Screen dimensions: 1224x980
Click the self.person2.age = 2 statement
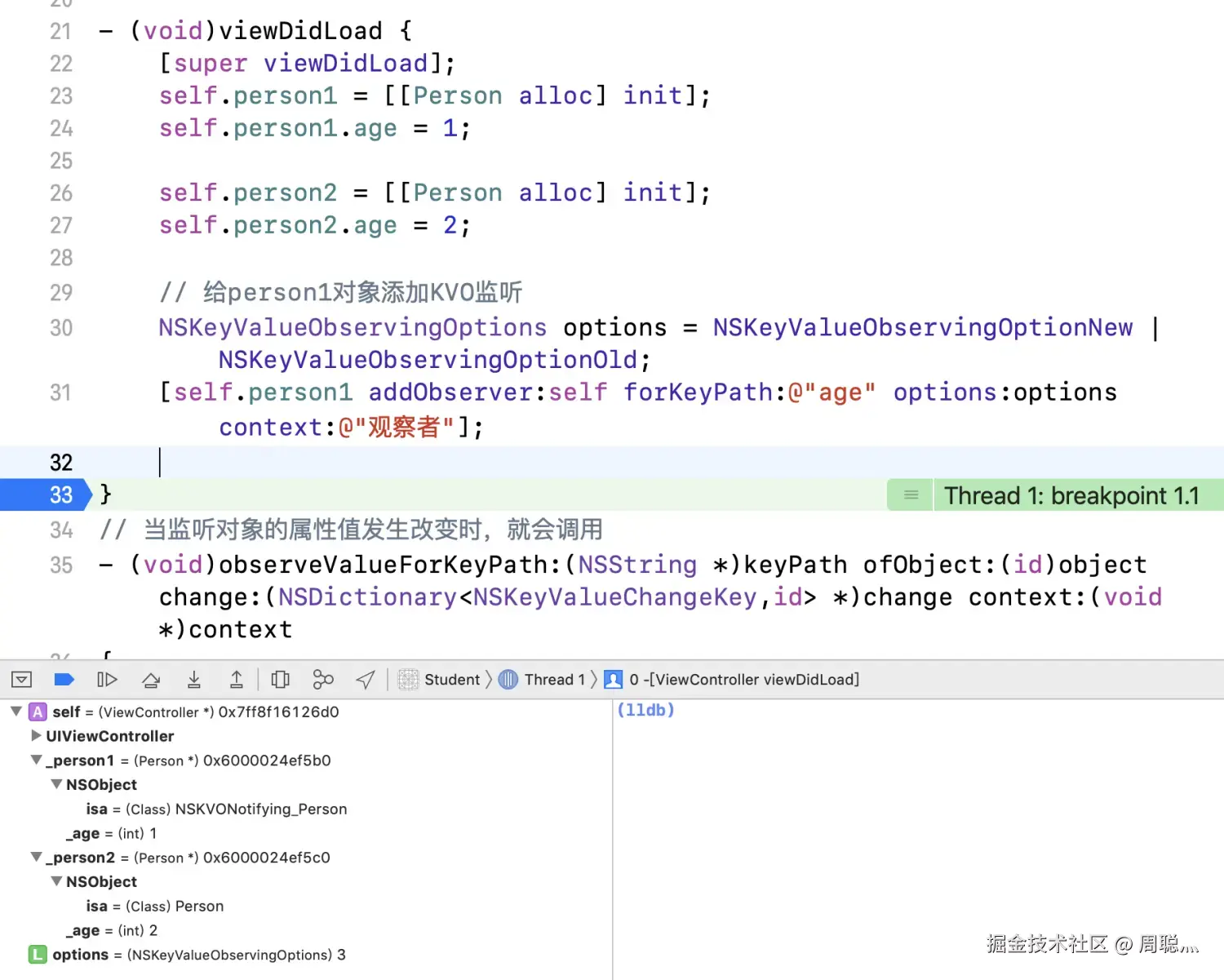pos(314,225)
